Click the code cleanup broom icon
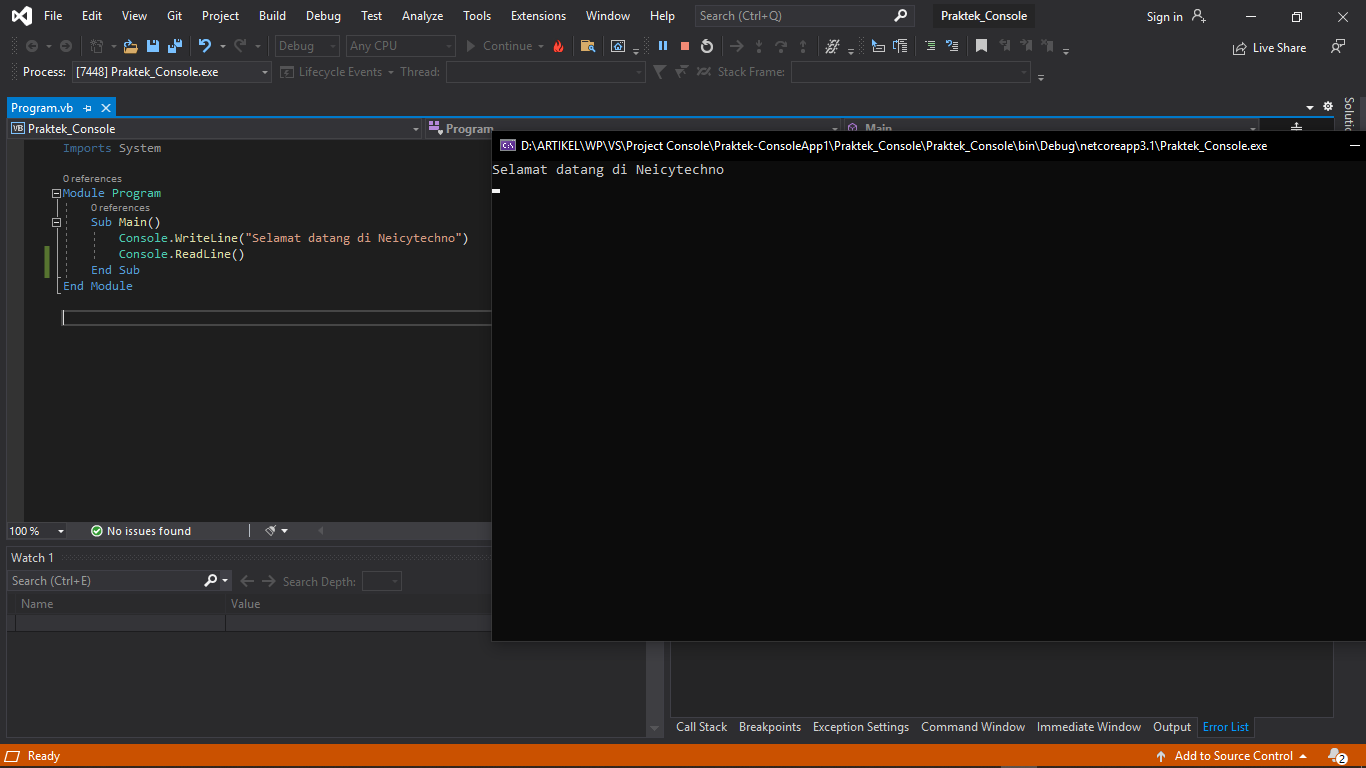 271,531
